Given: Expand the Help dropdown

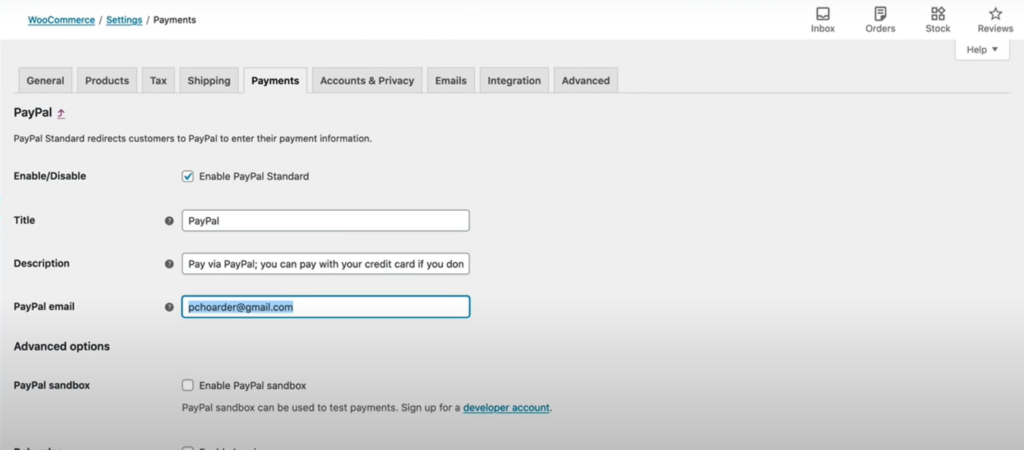Looking at the screenshot, I should click(x=982, y=50).
